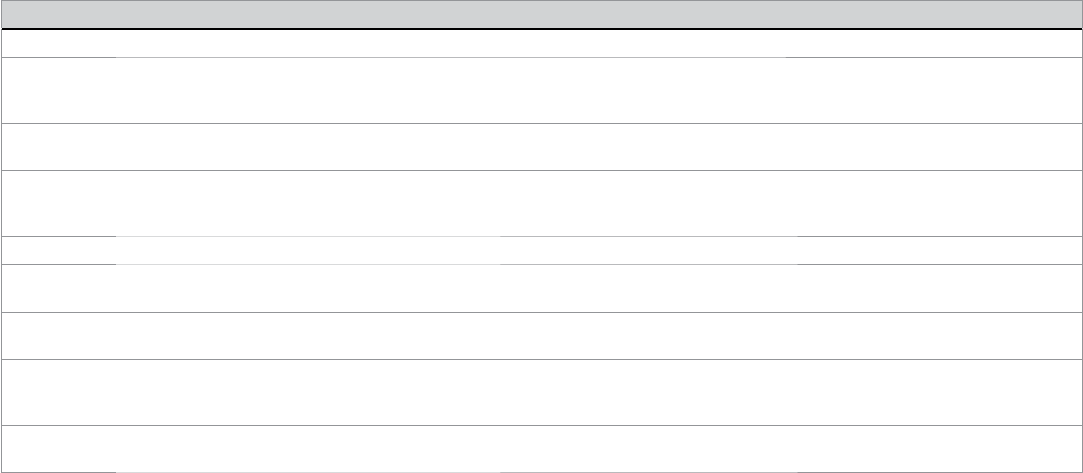Click the divider between sixth and seventh rows

[x=541, y=312]
